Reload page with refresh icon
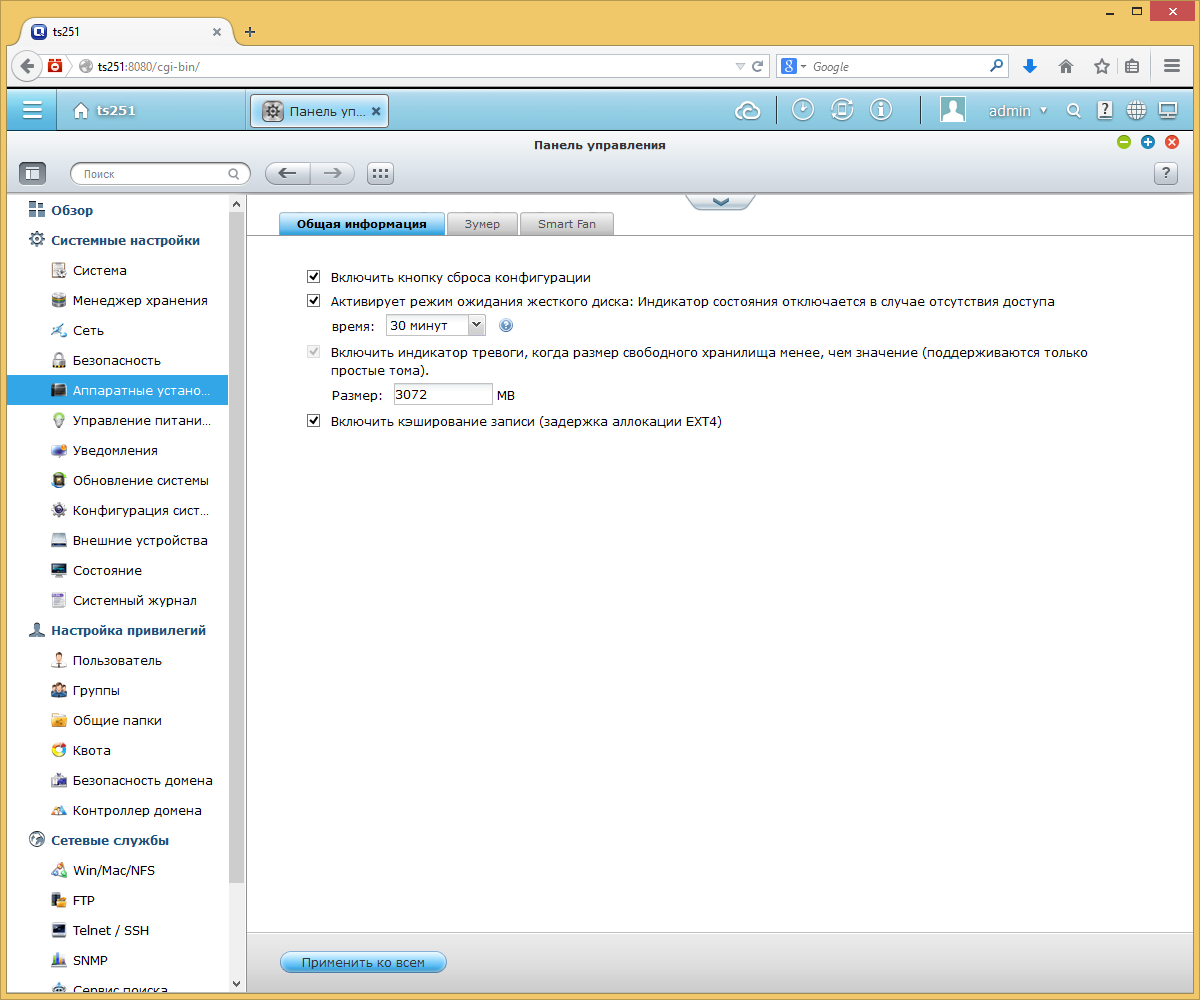The width and height of the screenshot is (1200, 1000). coord(758,66)
